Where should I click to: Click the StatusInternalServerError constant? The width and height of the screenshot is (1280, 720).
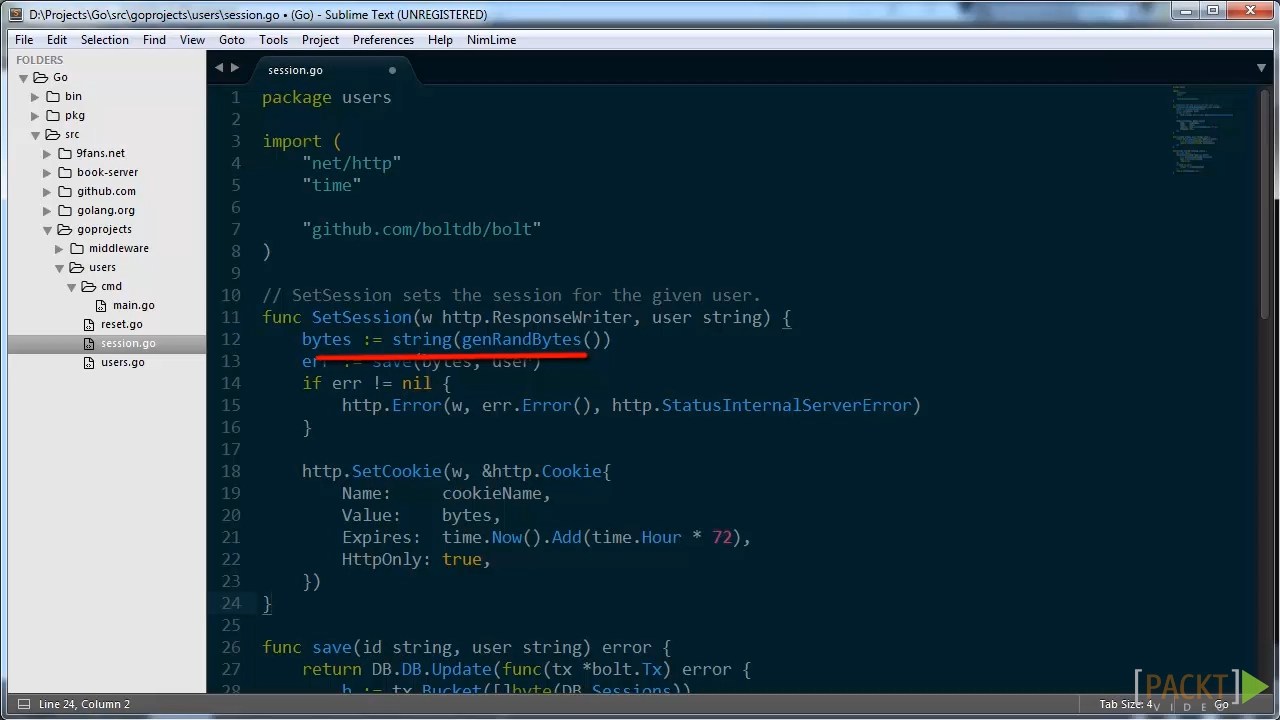coord(786,405)
